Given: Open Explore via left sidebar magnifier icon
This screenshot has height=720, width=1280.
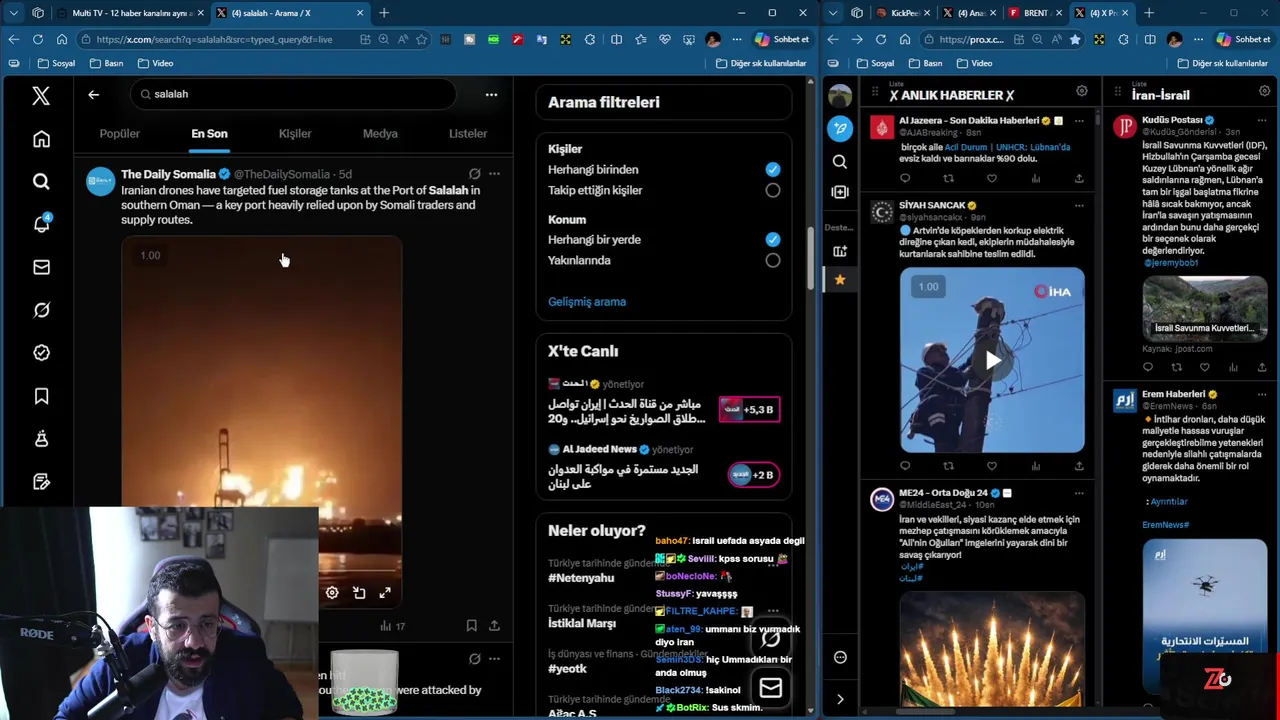Looking at the screenshot, I should 41,182.
